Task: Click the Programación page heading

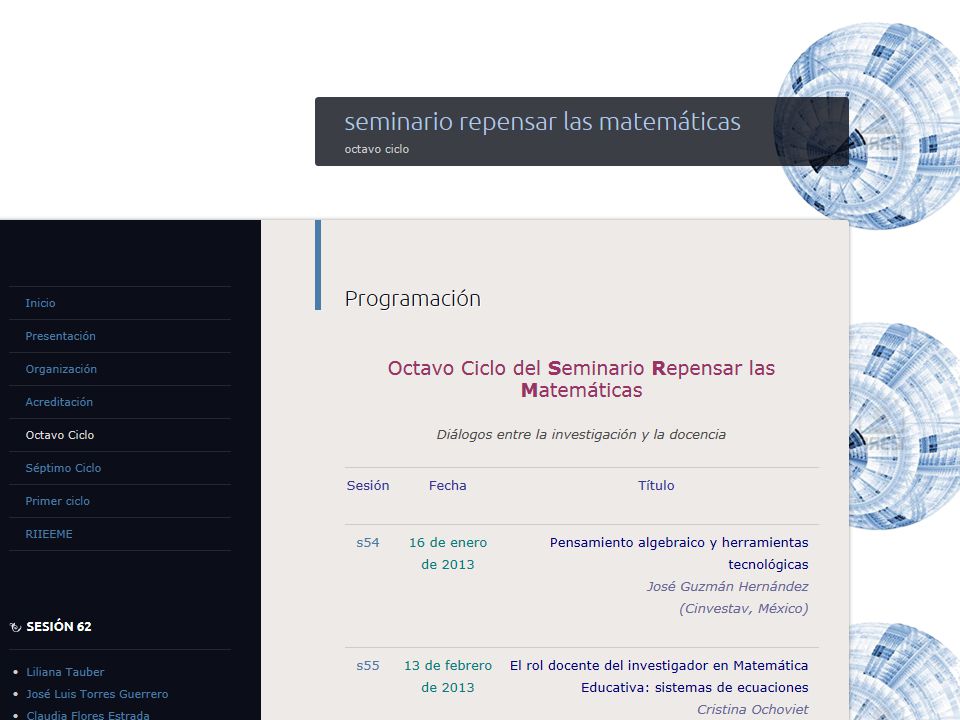Action: pyautogui.click(x=413, y=299)
